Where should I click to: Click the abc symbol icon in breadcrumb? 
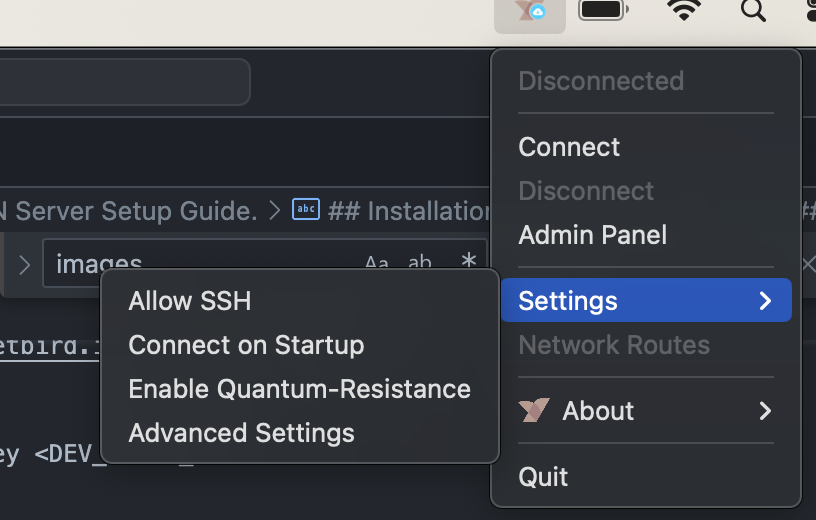coord(305,210)
